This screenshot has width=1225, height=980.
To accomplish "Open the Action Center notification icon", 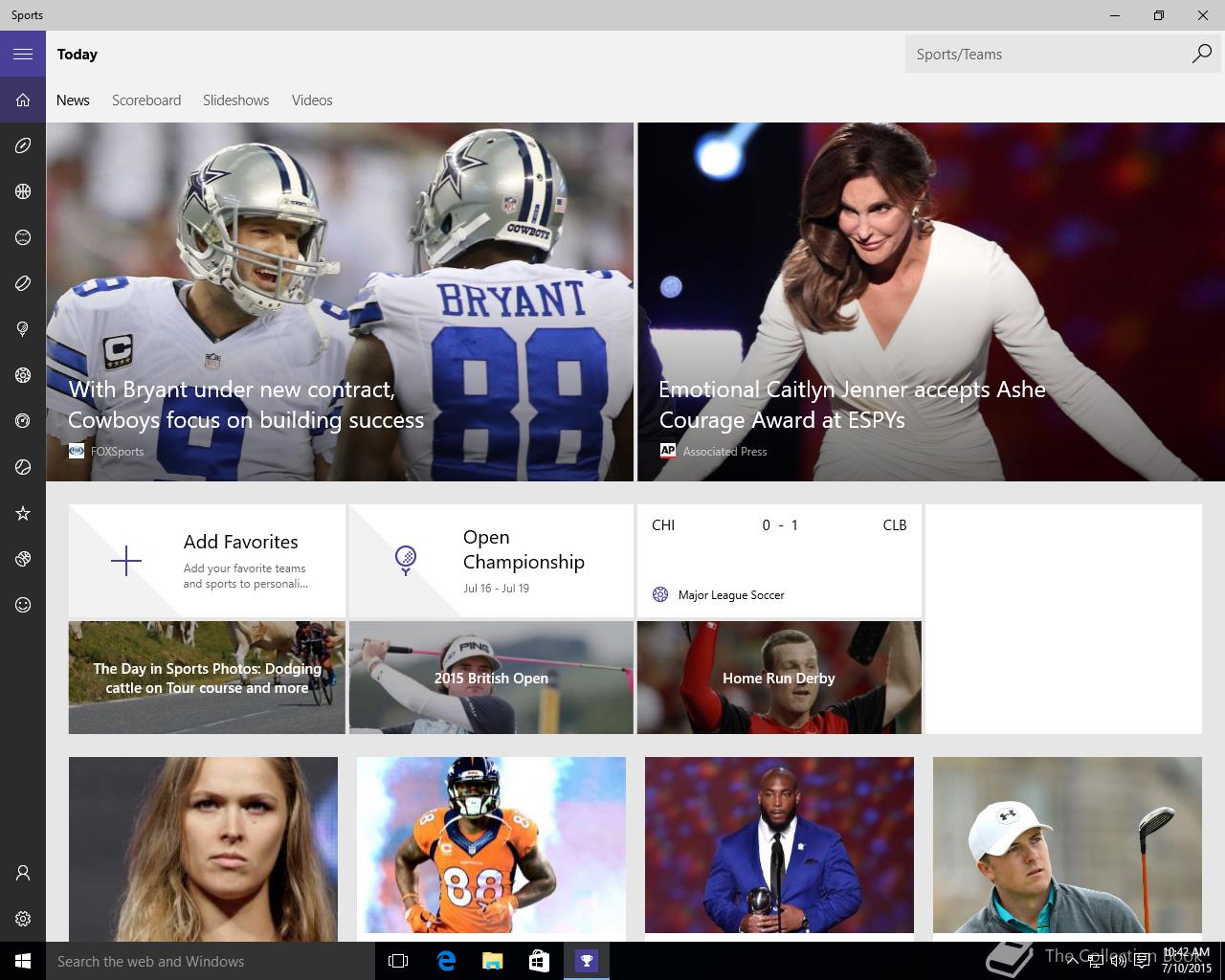I will (1142, 961).
